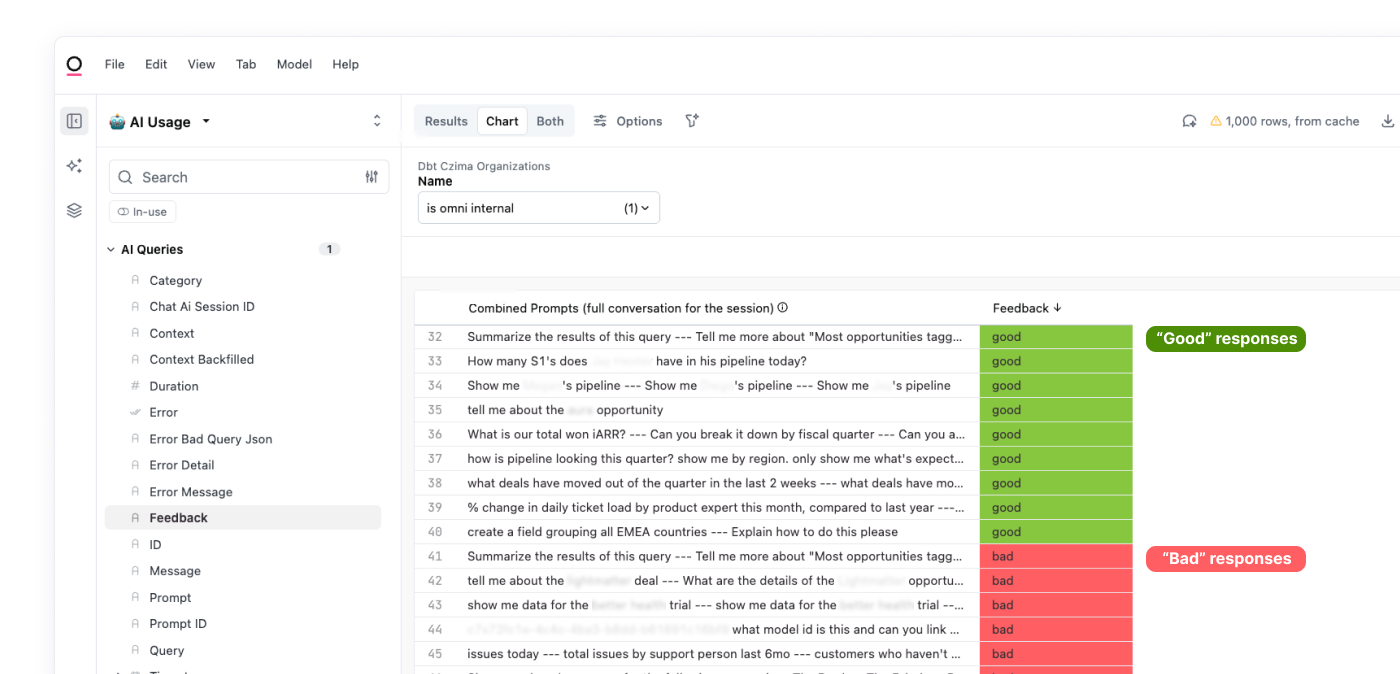Download the query results

click(x=1388, y=120)
